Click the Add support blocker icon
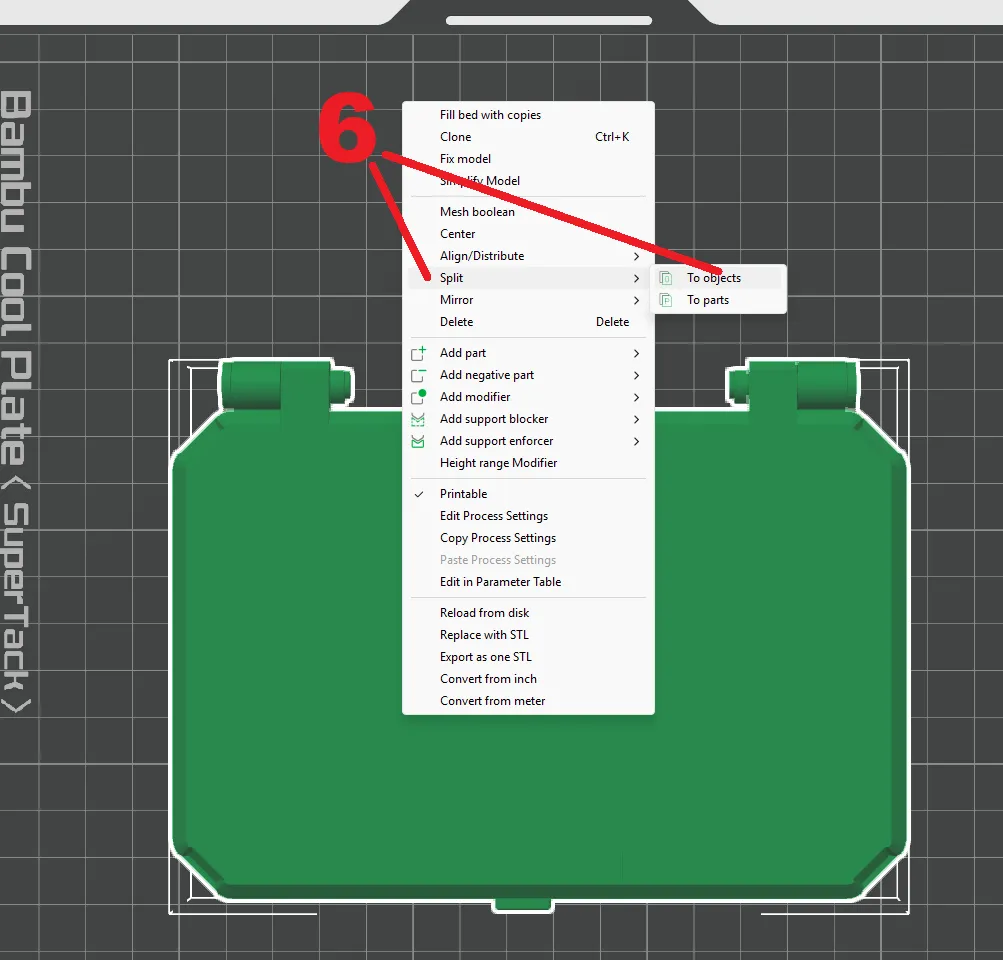1003x960 pixels. click(x=418, y=420)
